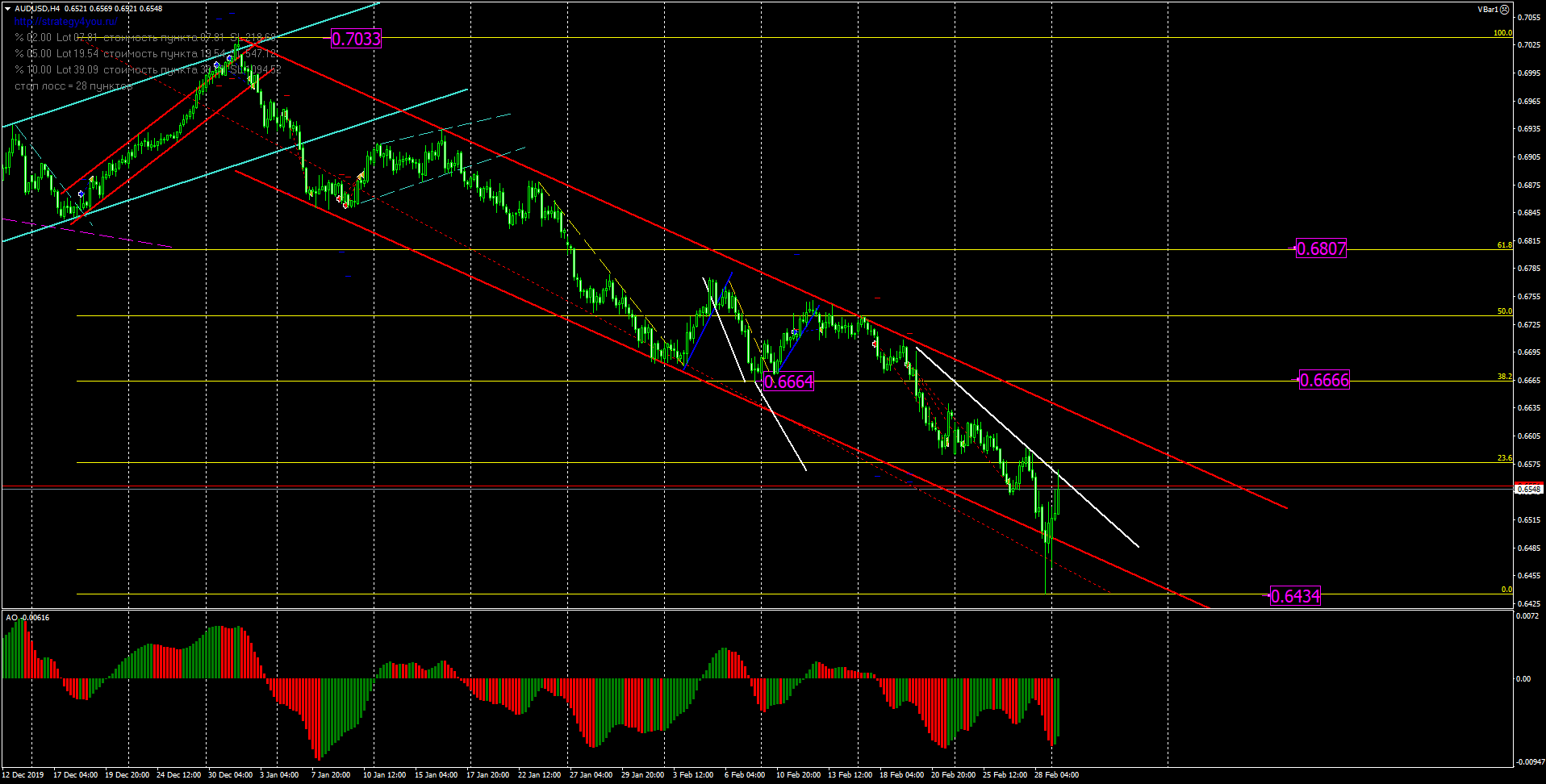
Task: Select the 0.6666 price label box
Action: [1324, 380]
